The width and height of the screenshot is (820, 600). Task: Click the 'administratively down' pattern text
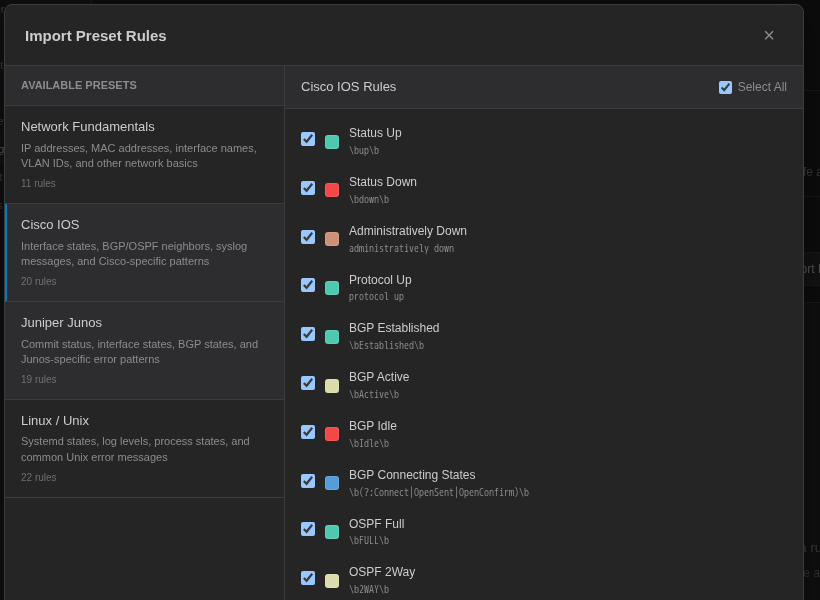click(402, 248)
